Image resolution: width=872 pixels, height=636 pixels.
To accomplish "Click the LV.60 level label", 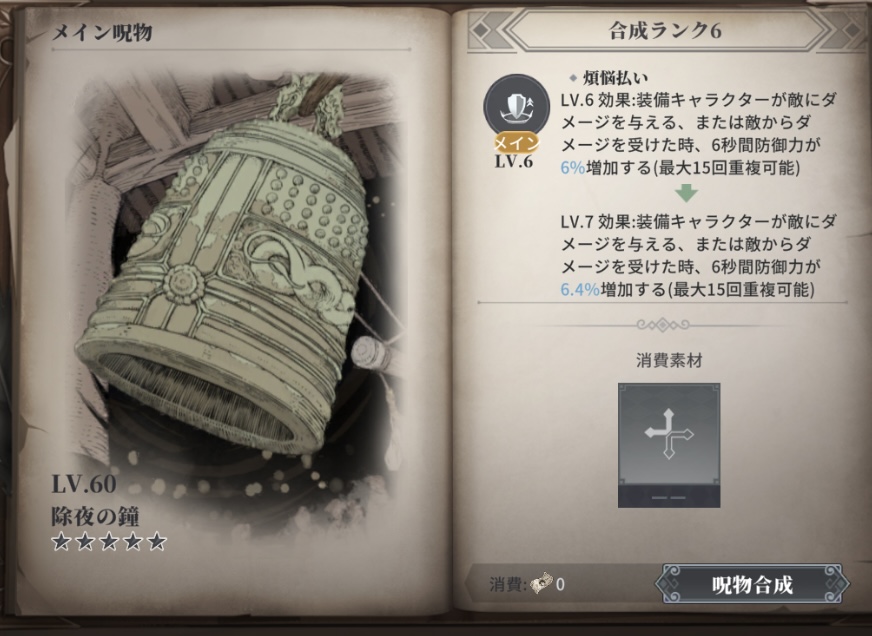I will 84,484.
